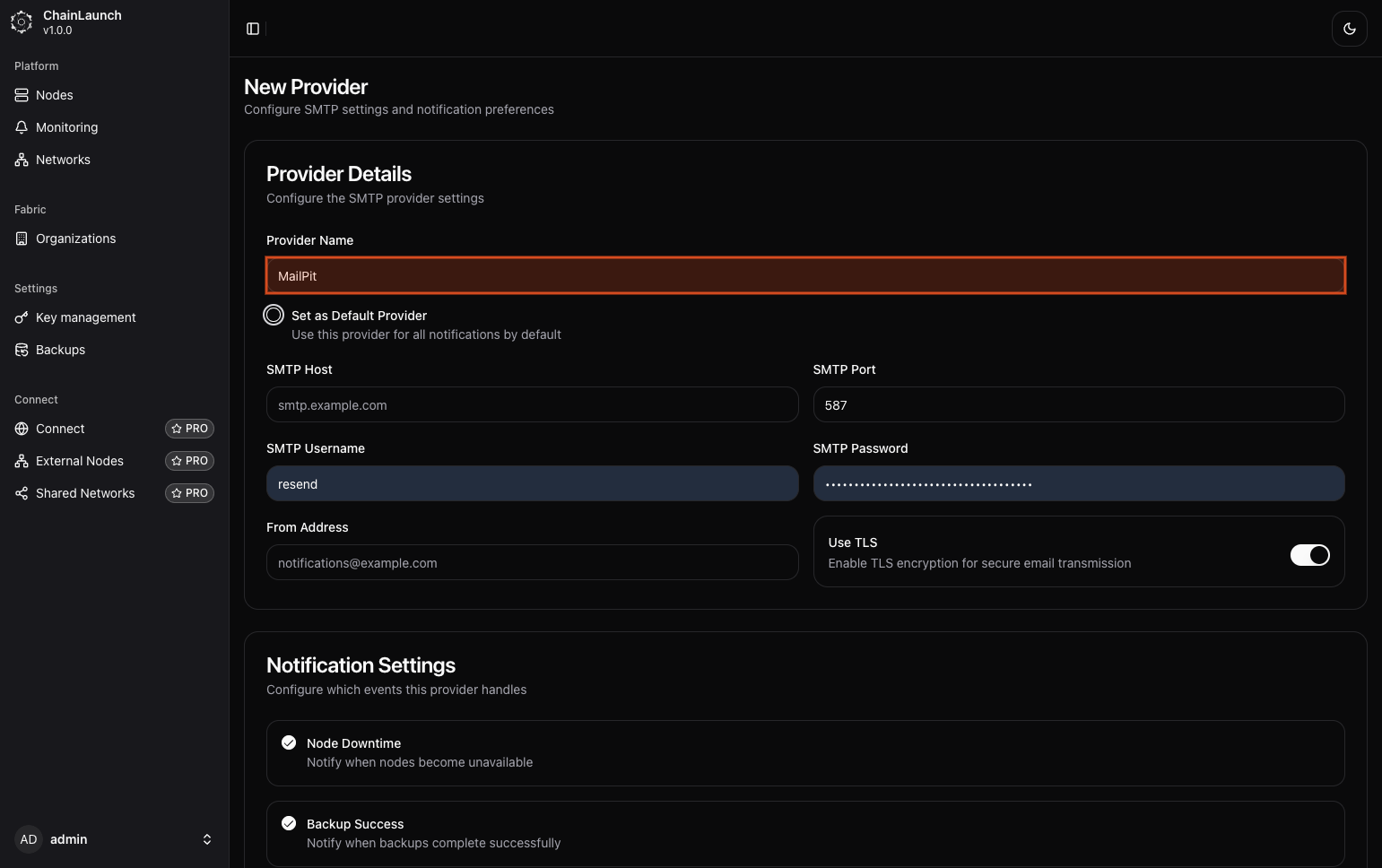Click the Monitoring bell icon

[x=22, y=127]
